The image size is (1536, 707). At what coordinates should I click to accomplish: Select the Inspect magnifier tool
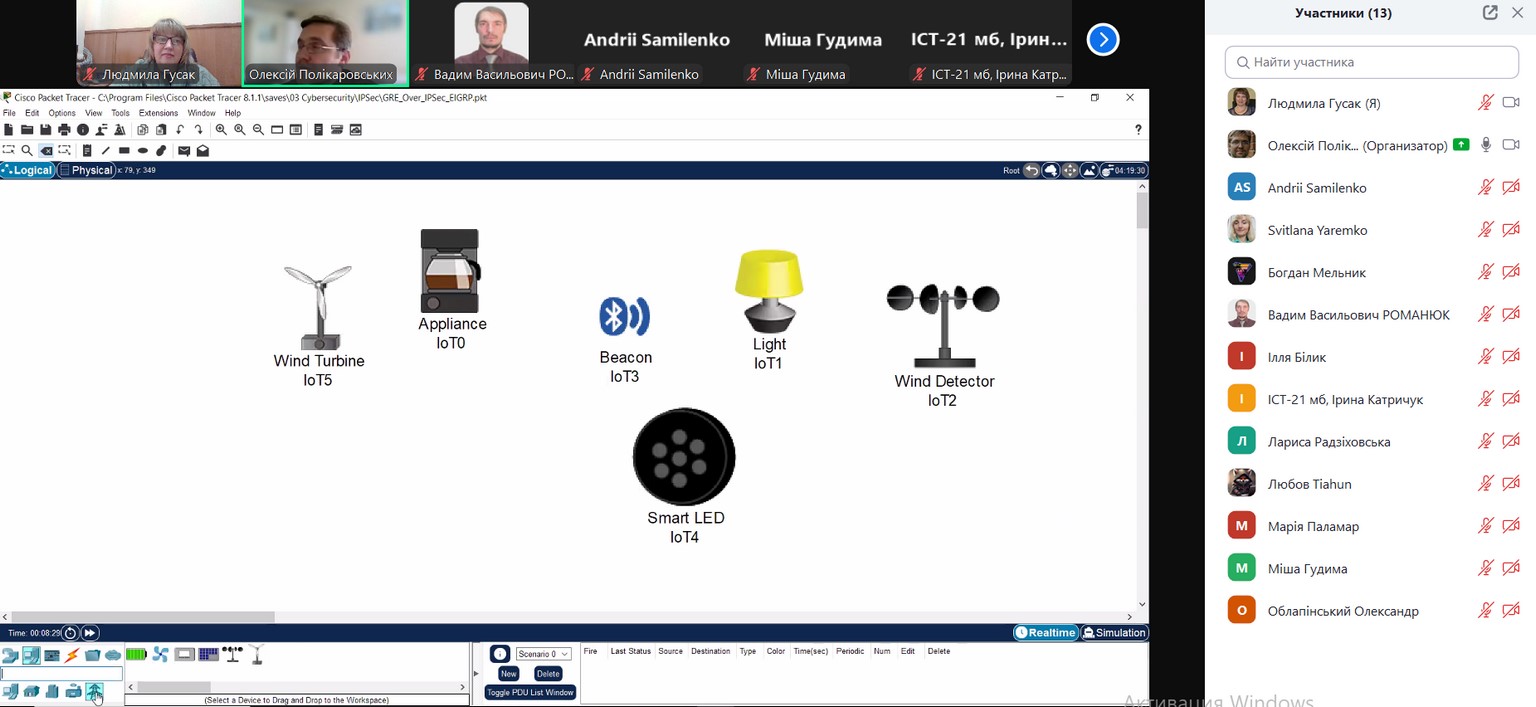click(x=27, y=151)
